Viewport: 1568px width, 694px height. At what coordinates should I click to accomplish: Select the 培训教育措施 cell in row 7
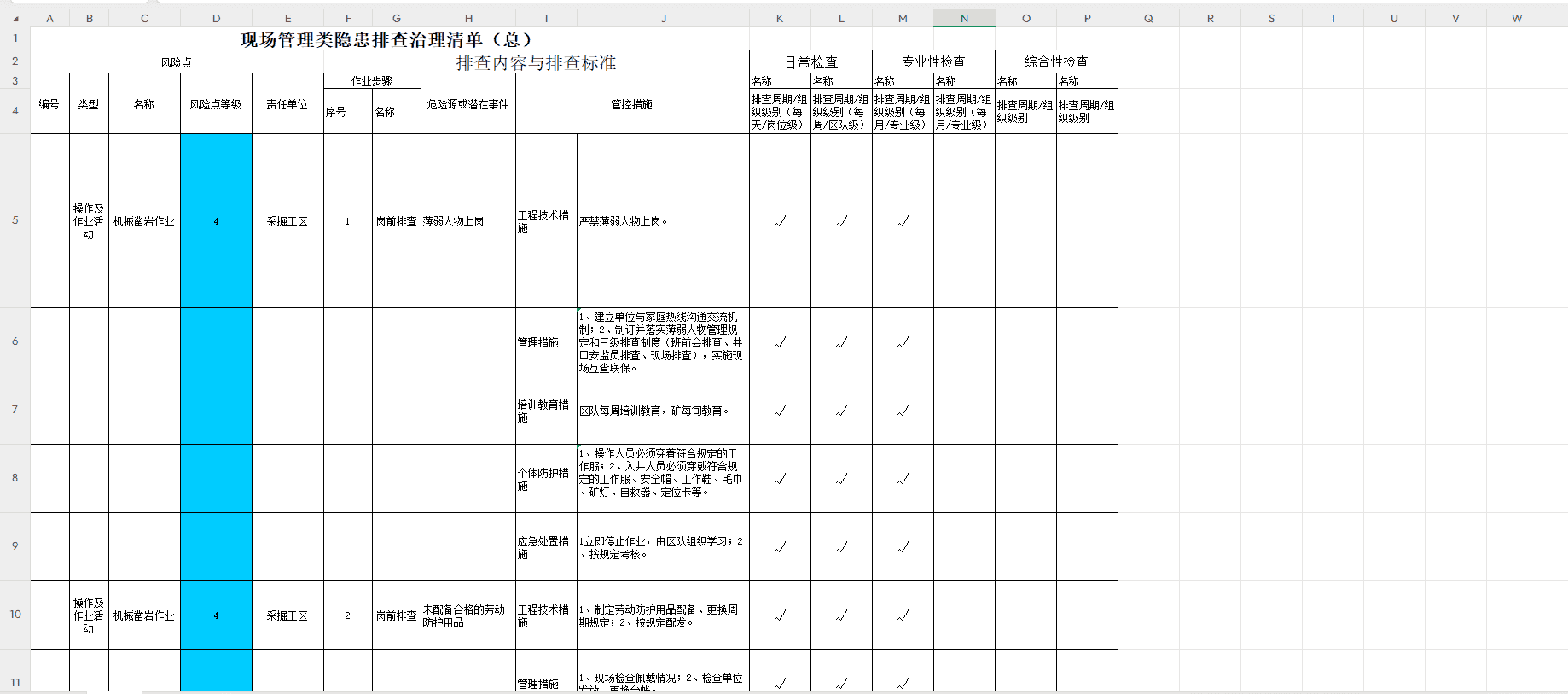(x=546, y=411)
